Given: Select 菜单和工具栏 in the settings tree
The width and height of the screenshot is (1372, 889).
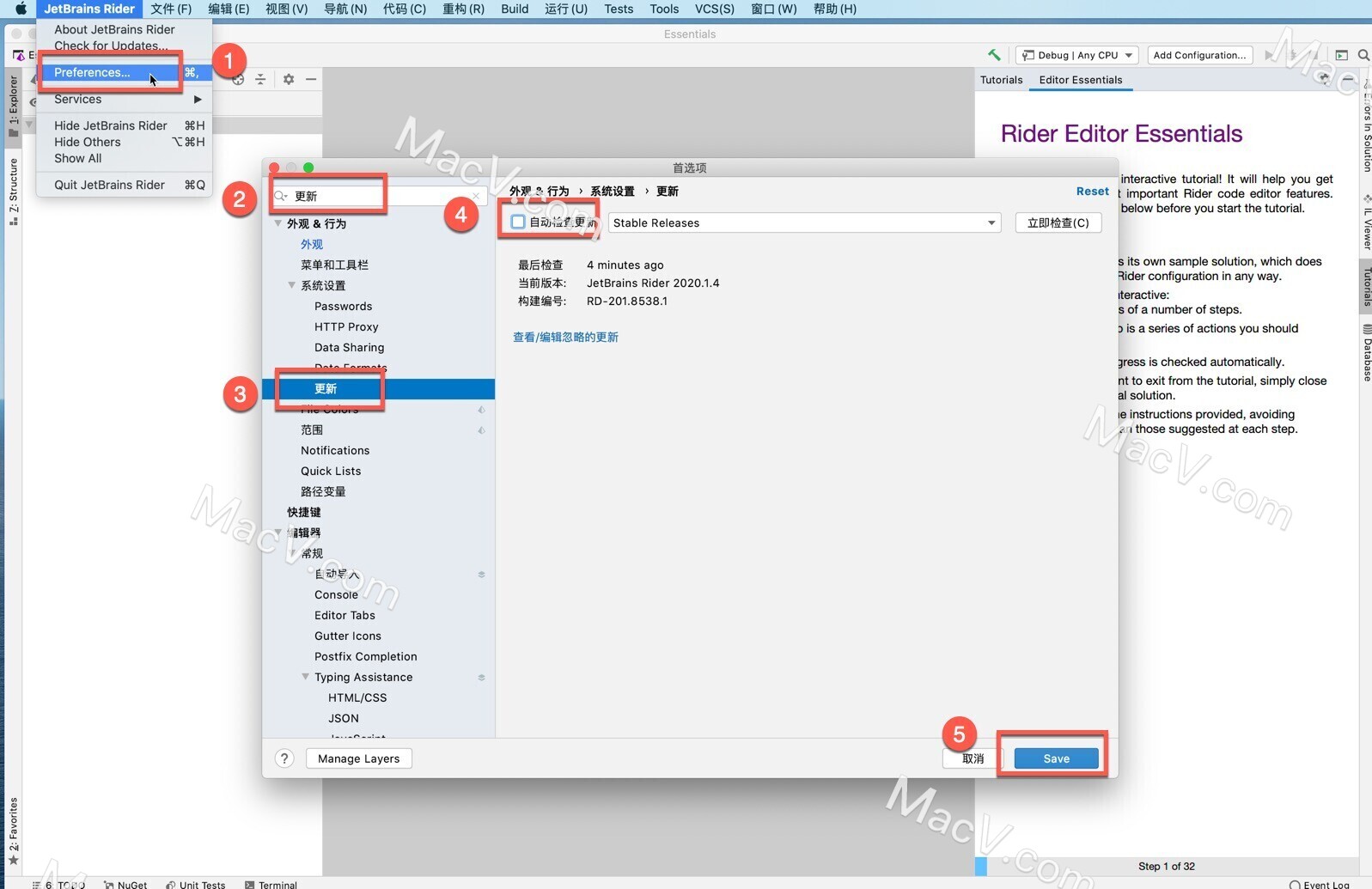Looking at the screenshot, I should tap(335, 265).
